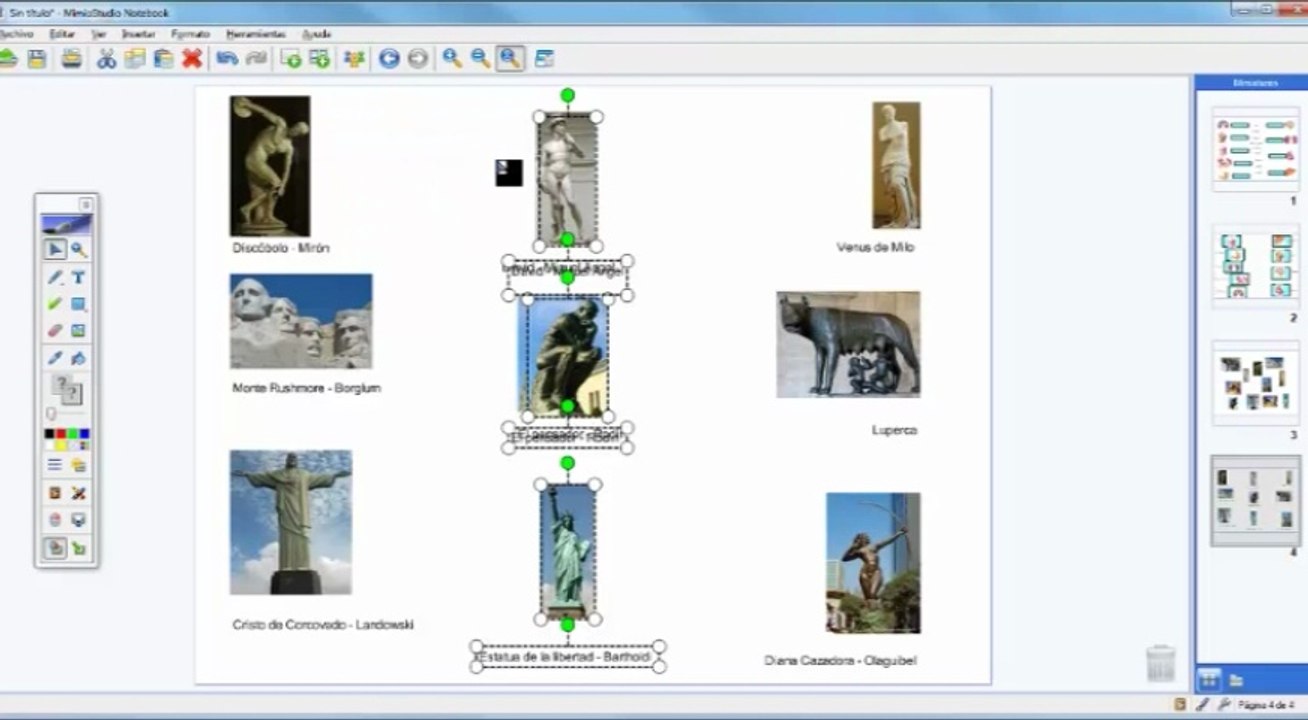Choose the selection arrow tool in floating palette
The image size is (1308, 720).
click(55, 250)
